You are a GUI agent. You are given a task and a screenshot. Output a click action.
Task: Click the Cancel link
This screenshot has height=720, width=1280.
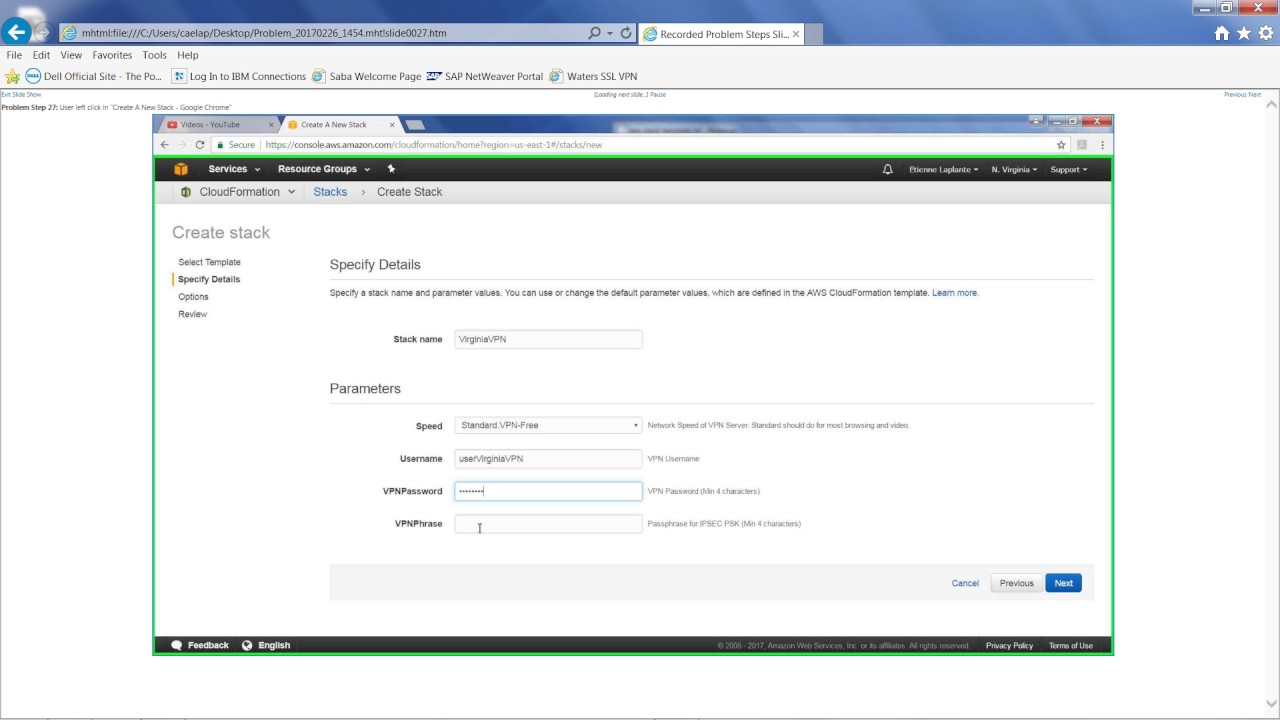pos(965,583)
